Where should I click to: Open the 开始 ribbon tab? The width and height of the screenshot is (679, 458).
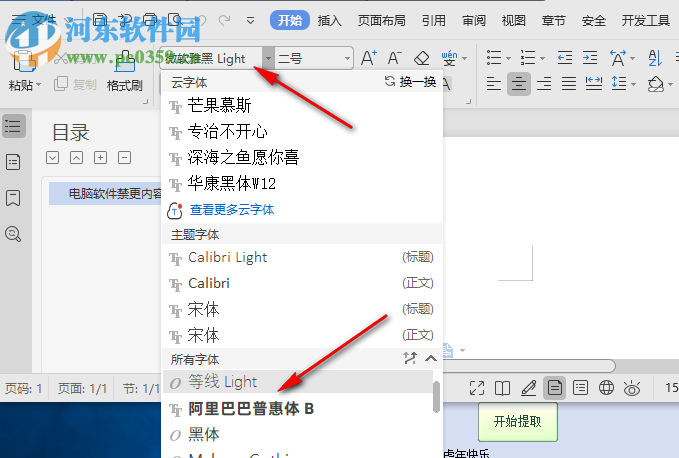tap(290, 20)
